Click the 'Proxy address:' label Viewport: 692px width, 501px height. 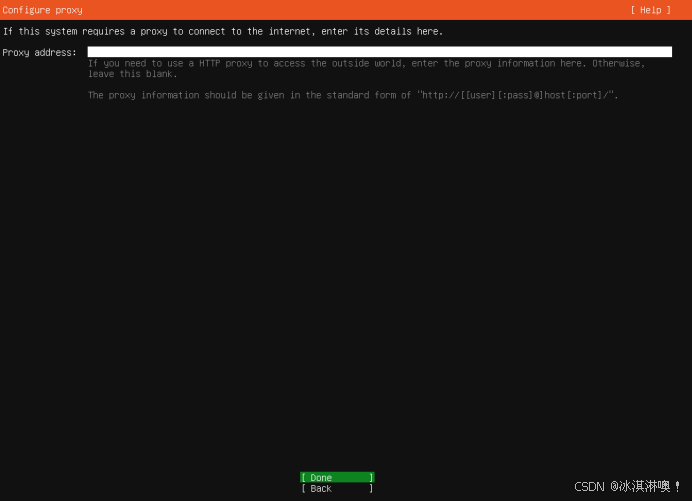[x=39, y=53]
